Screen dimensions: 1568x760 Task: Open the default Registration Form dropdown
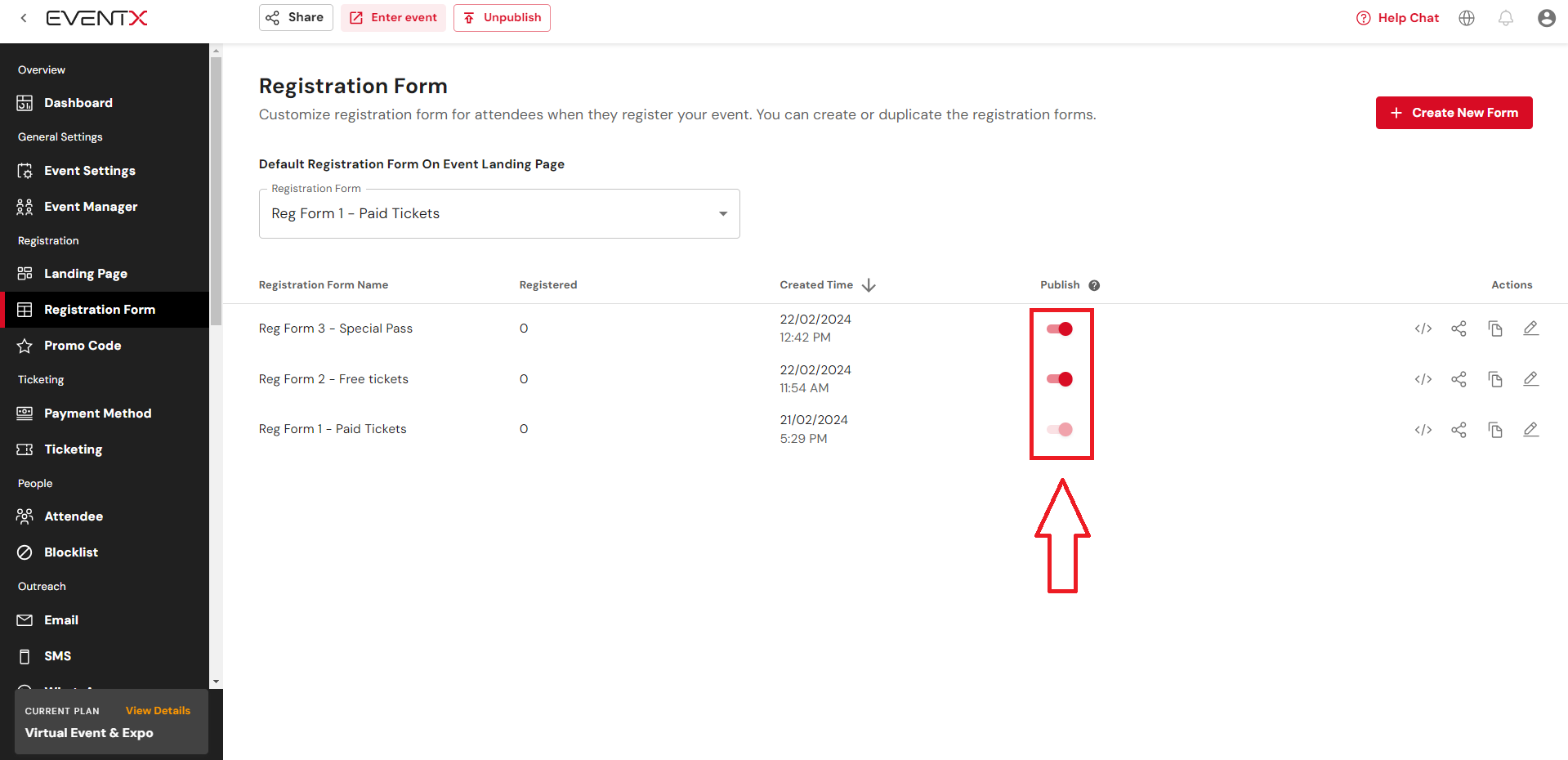click(499, 214)
